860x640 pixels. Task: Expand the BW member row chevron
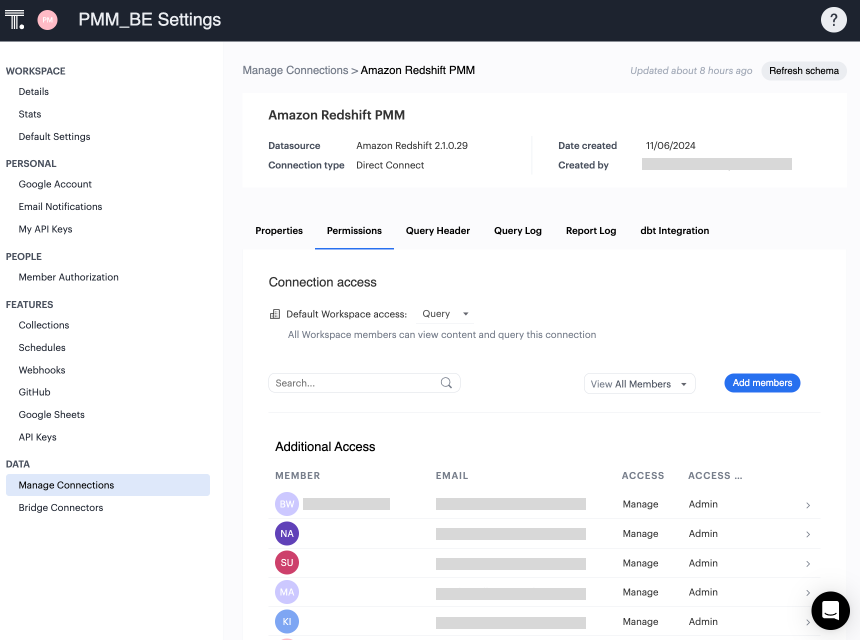808,506
